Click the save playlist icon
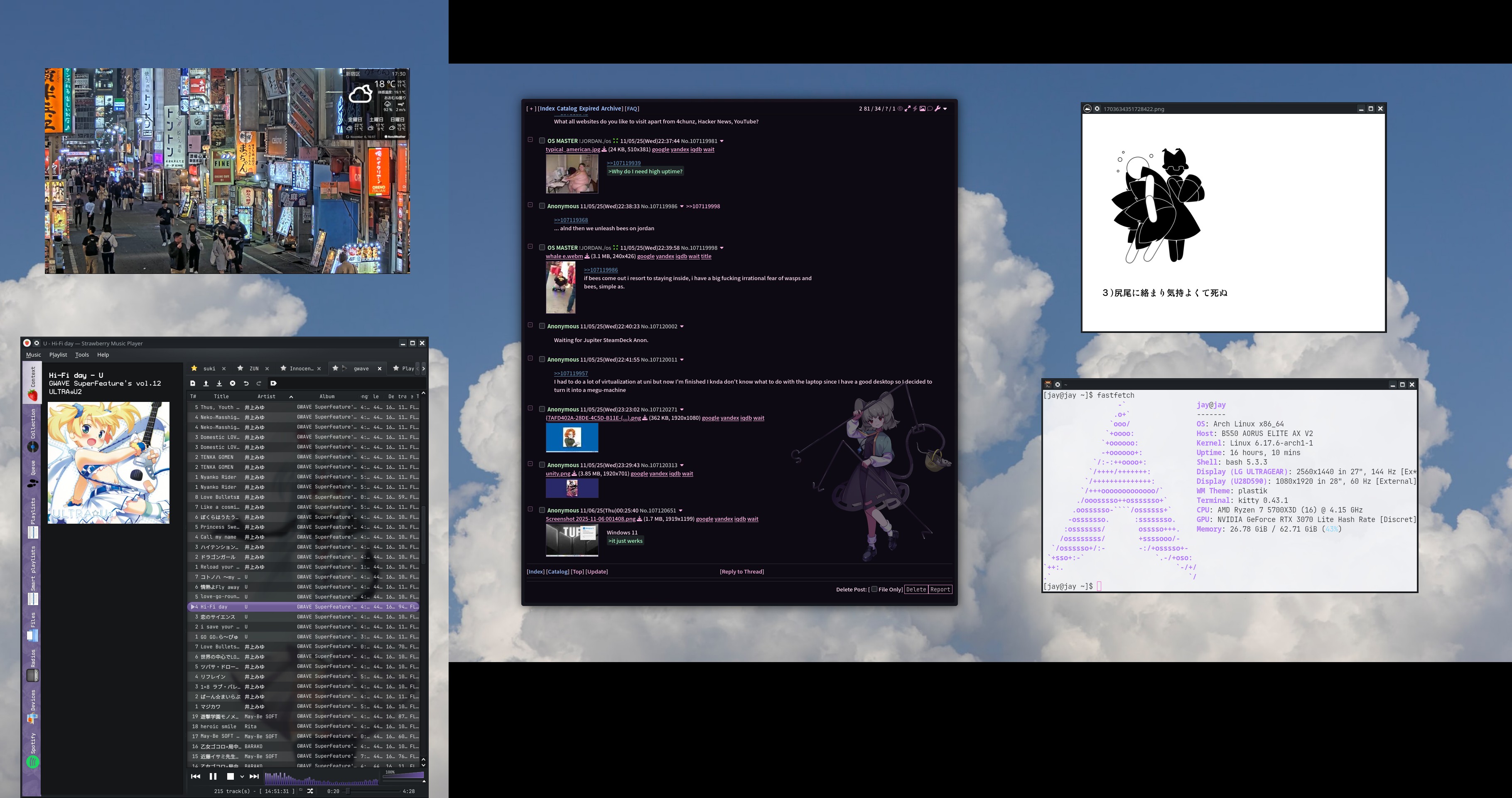The width and height of the screenshot is (1512, 798). (x=219, y=384)
